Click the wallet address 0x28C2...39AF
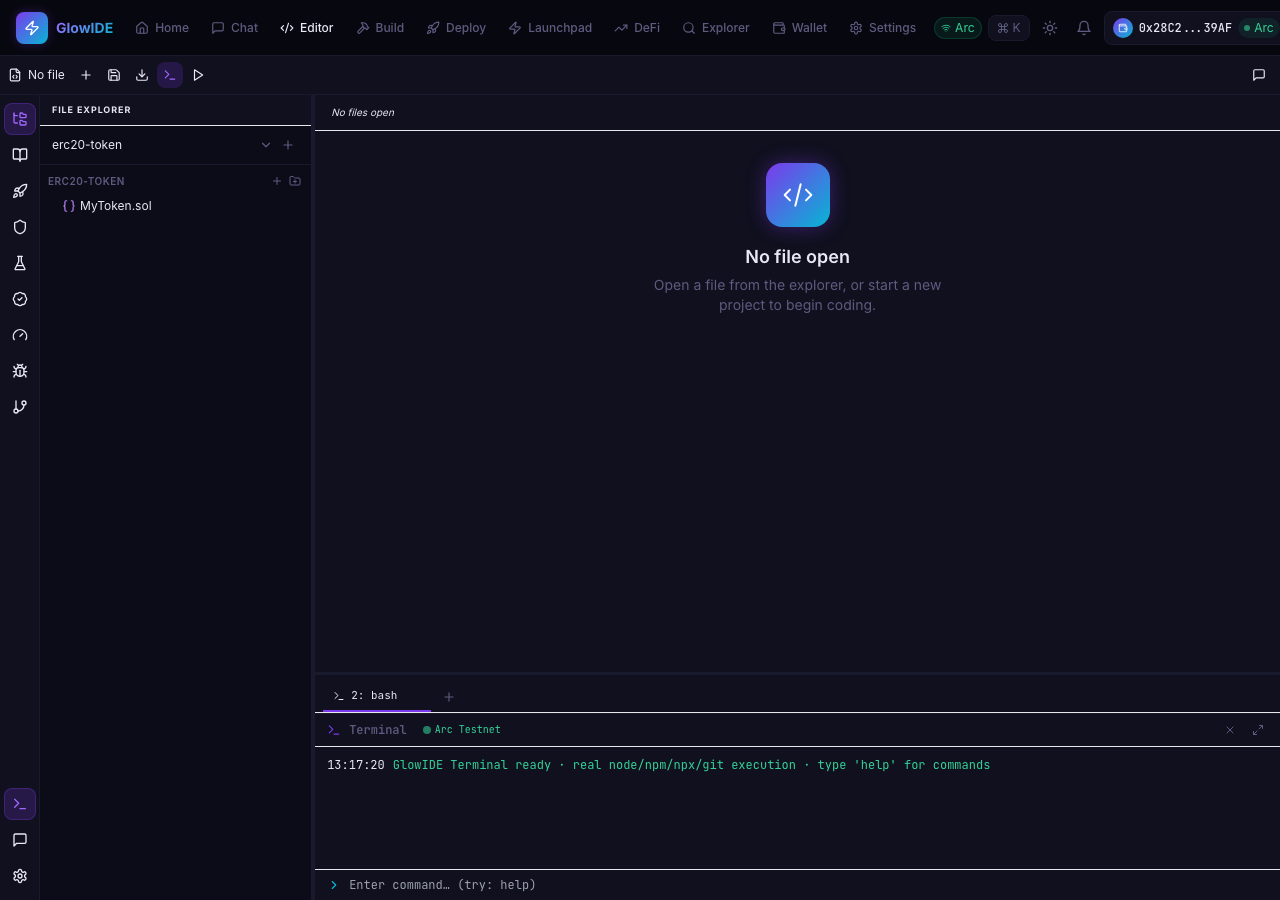 (x=1185, y=28)
